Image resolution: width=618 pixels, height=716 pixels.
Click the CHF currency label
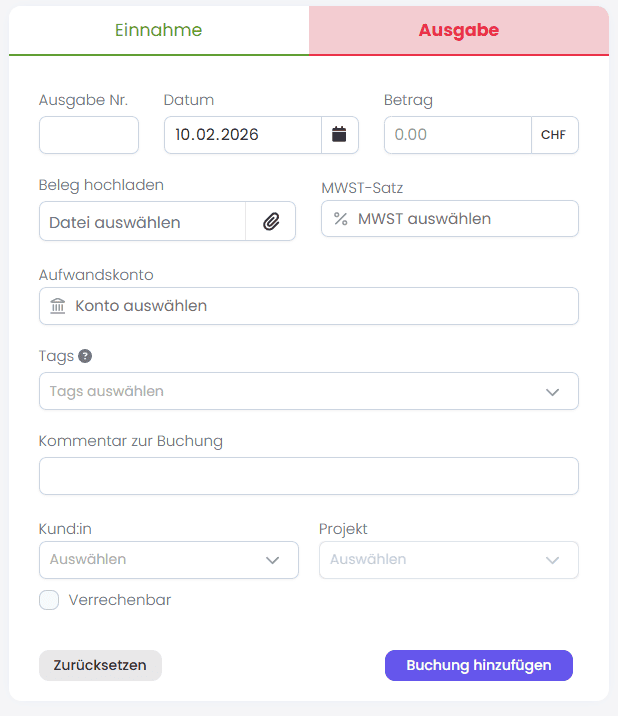click(554, 135)
